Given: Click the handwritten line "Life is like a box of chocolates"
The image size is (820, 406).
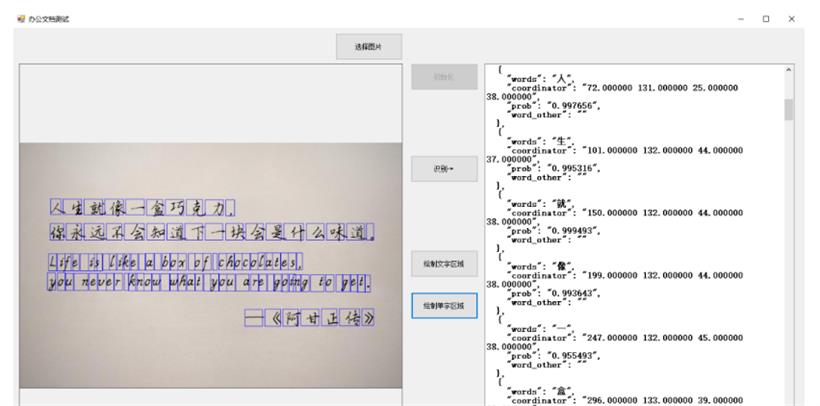Looking at the screenshot, I should [175, 262].
